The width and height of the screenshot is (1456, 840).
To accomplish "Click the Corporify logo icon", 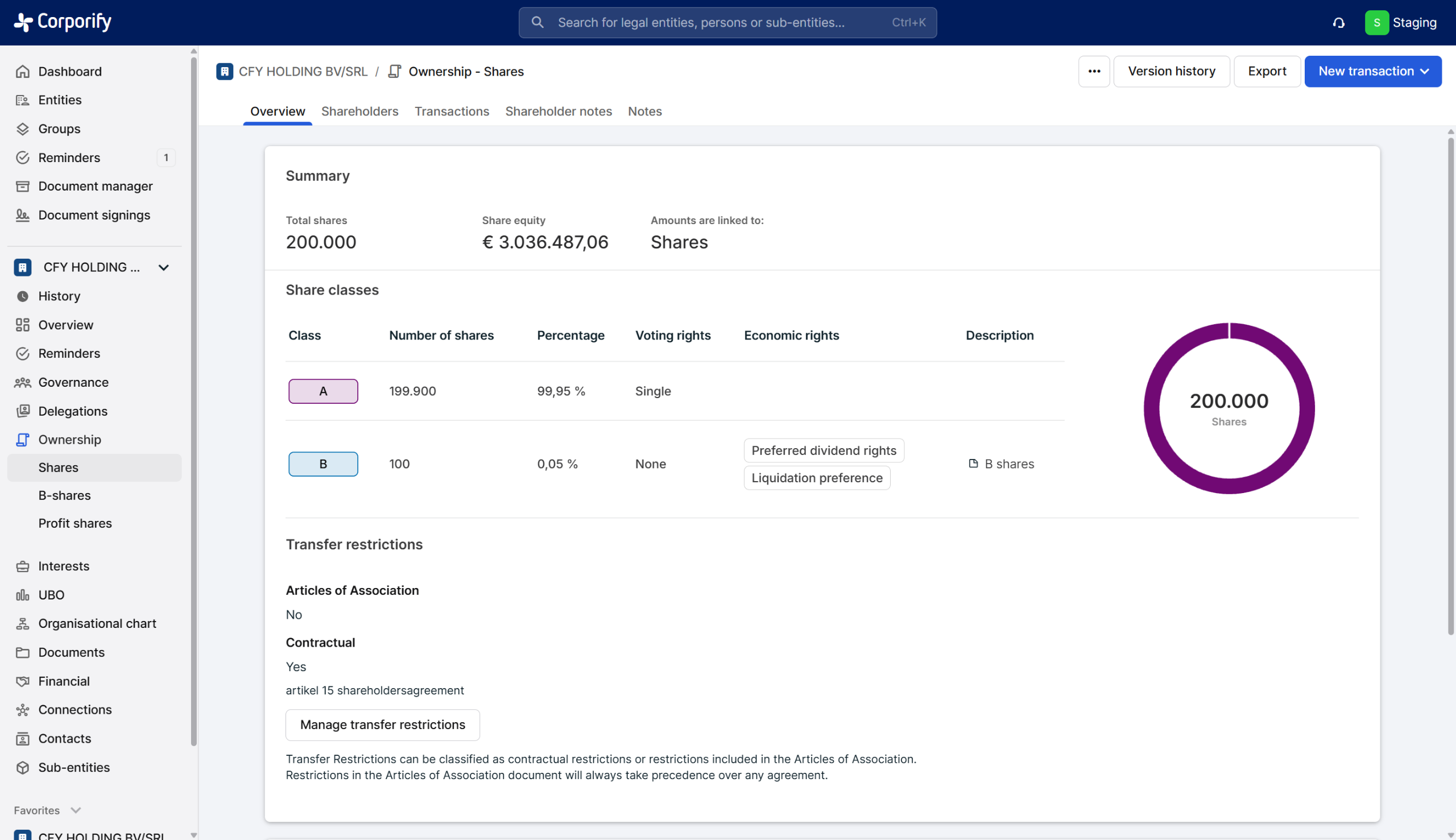I will [23, 22].
